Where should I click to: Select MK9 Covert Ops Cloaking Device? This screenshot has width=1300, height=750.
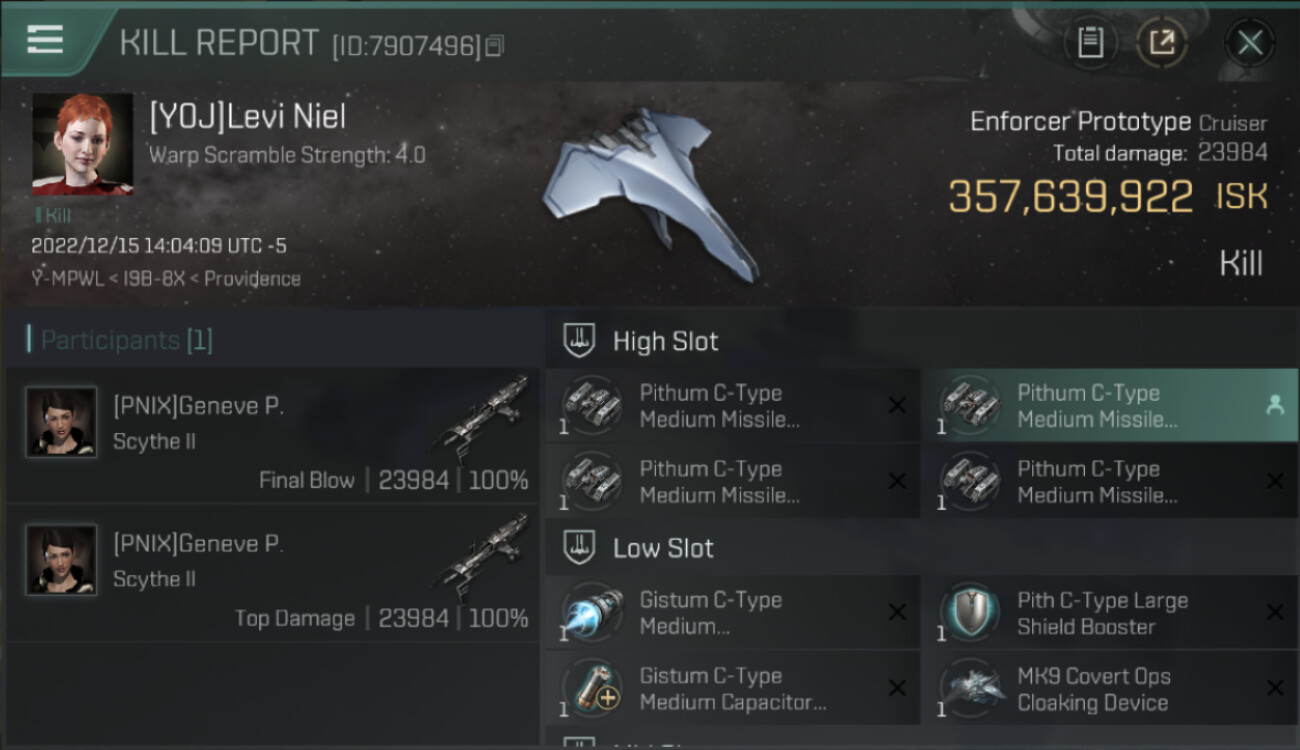[x=1110, y=689]
